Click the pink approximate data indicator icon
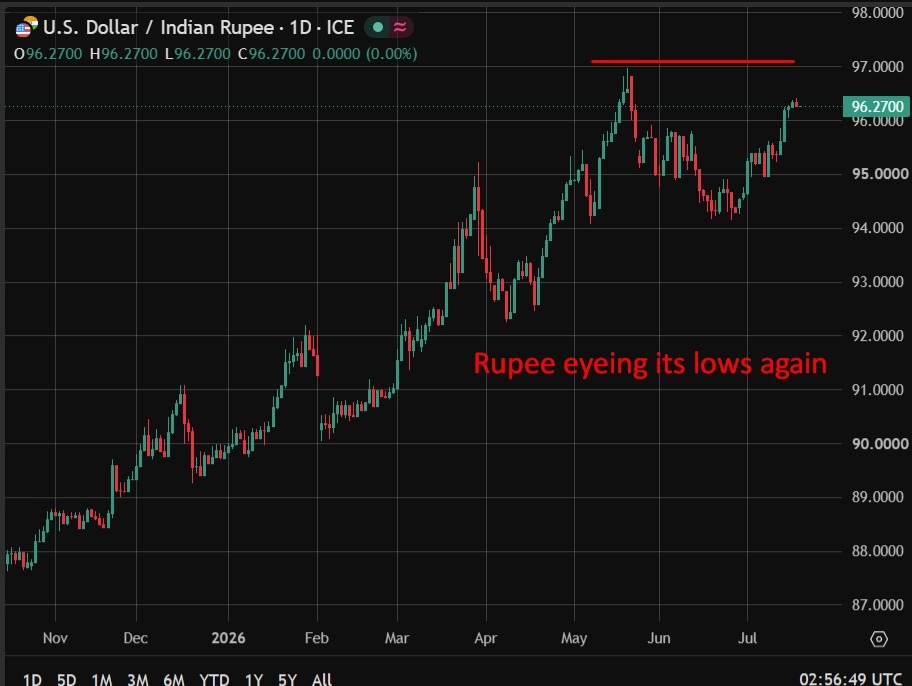Image resolution: width=912 pixels, height=686 pixels. click(x=400, y=27)
